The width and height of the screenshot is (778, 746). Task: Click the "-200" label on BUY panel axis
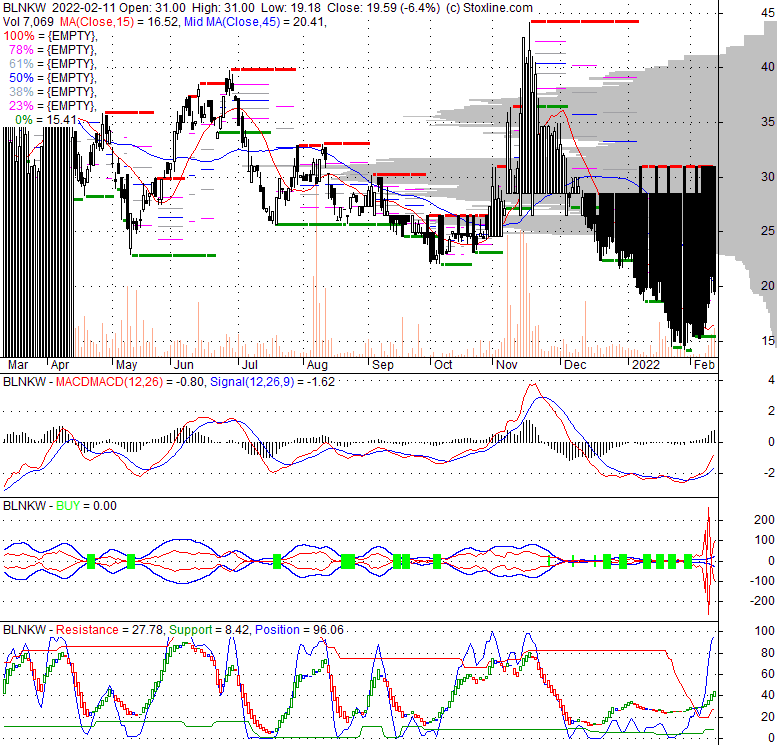point(762,601)
